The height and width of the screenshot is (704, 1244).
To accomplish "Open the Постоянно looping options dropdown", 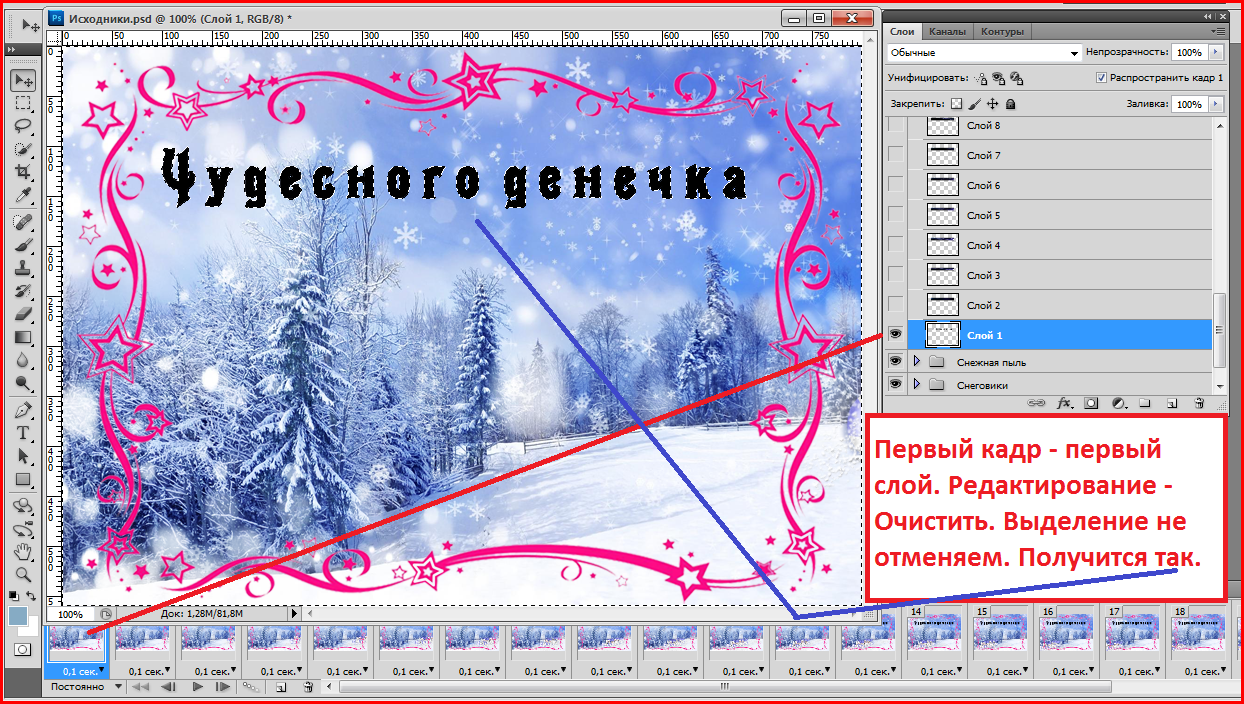I will 85,687.
